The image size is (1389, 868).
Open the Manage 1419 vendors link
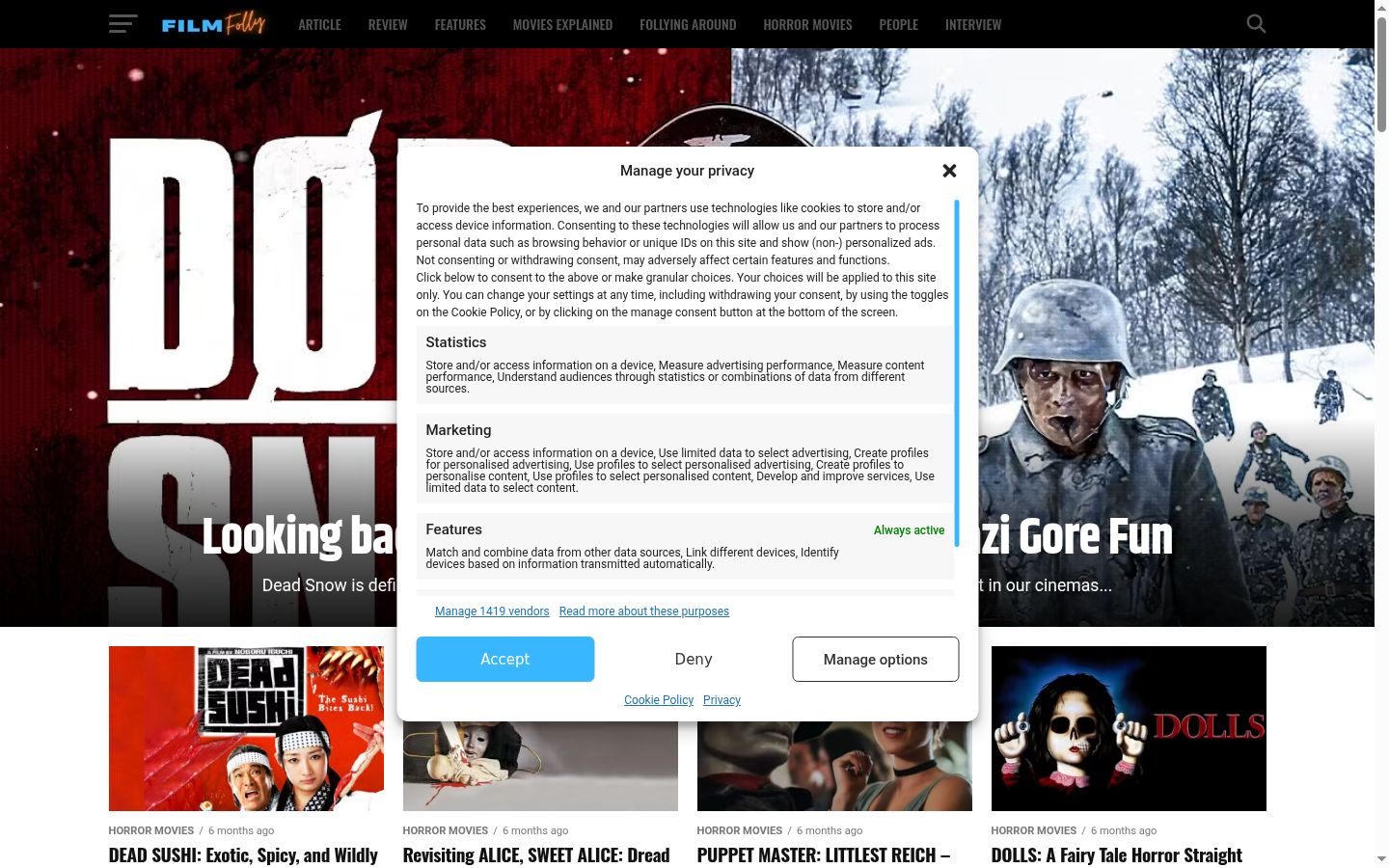click(492, 611)
